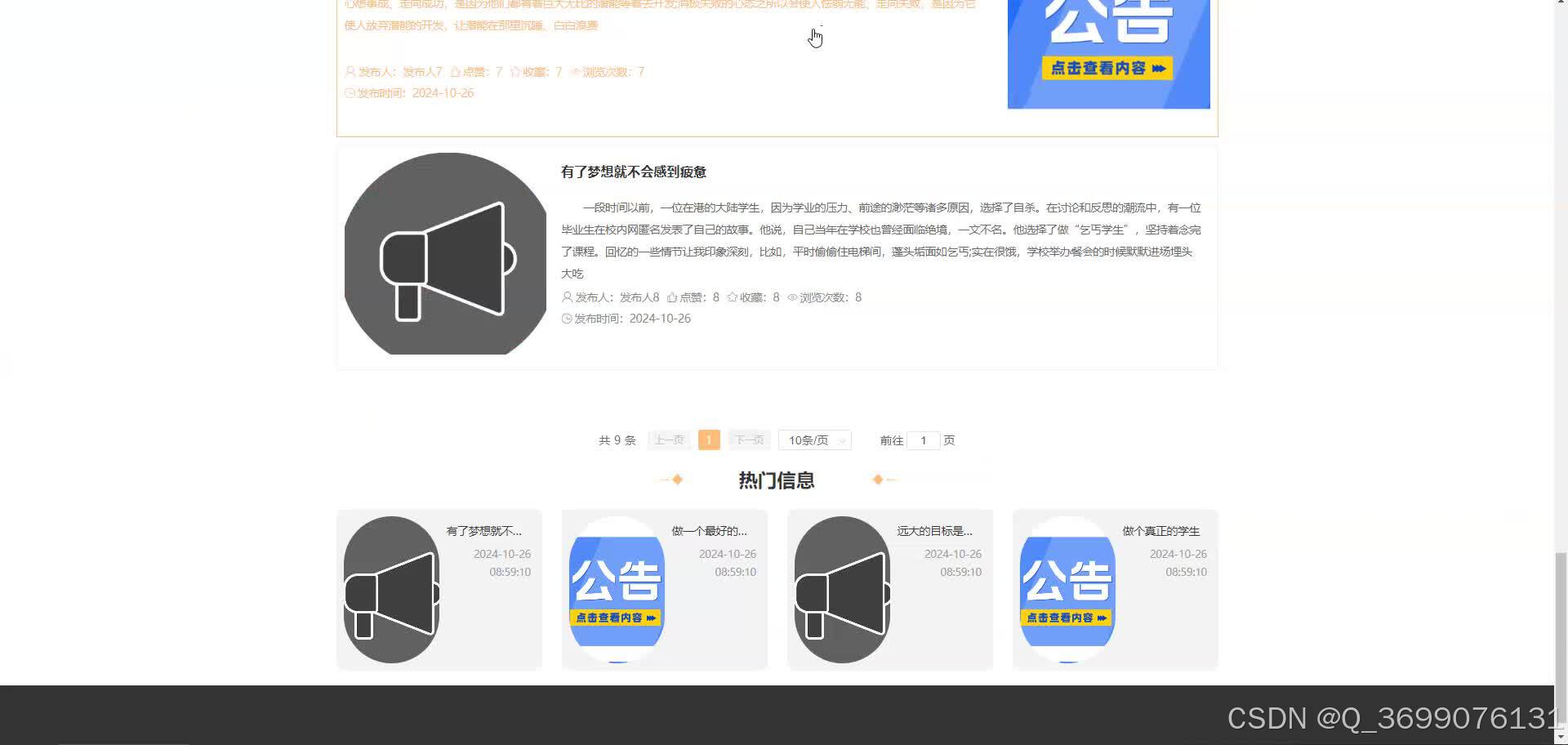Click the star favorite icon beside 收藏: 8
The image size is (1568, 745).
click(732, 297)
